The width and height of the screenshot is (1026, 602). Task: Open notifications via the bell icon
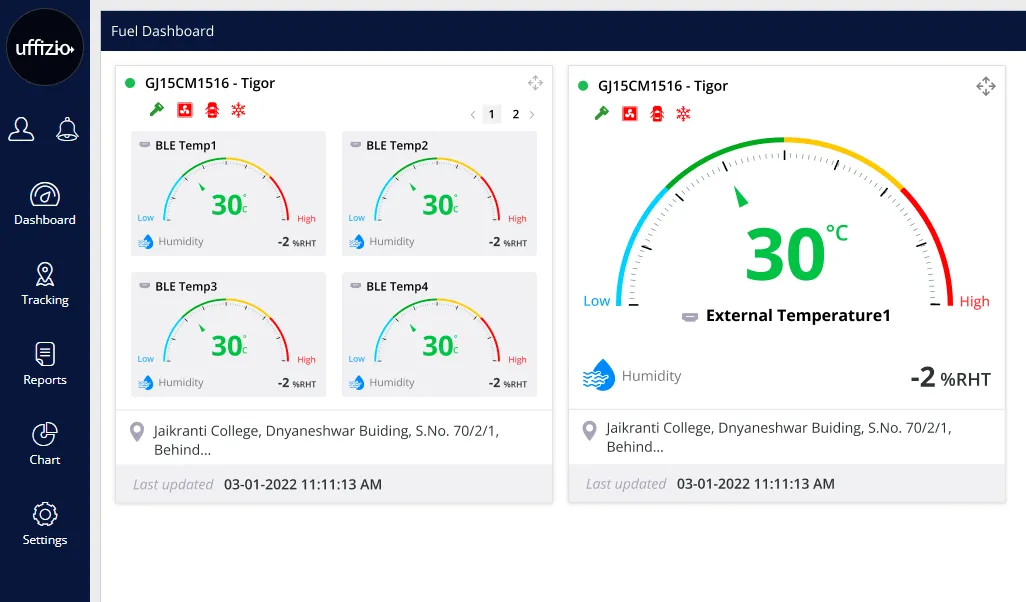pos(67,128)
